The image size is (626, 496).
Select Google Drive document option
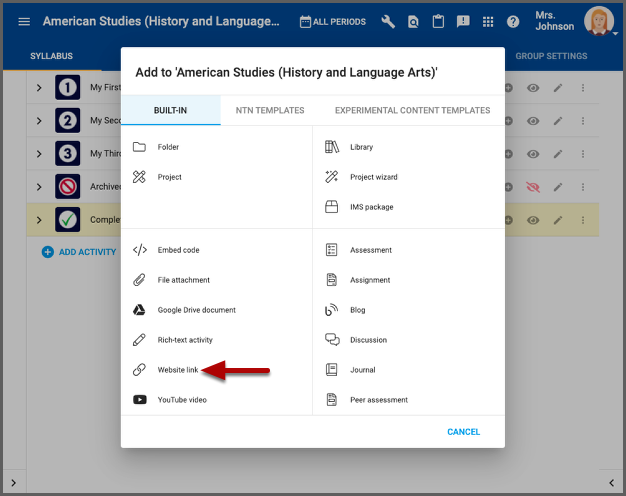[196, 310]
